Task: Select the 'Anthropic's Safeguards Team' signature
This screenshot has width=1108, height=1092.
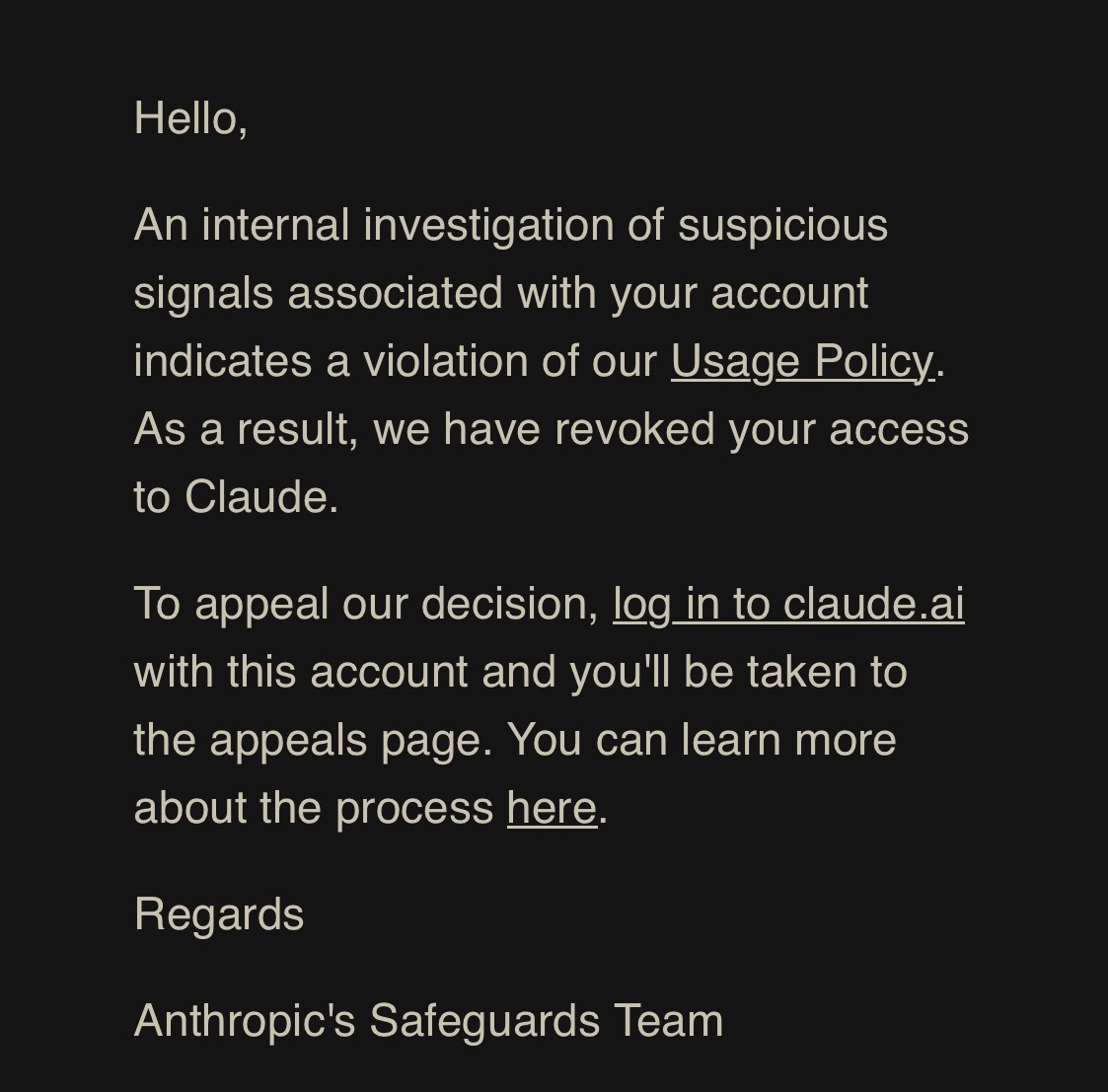Action: point(428,1021)
